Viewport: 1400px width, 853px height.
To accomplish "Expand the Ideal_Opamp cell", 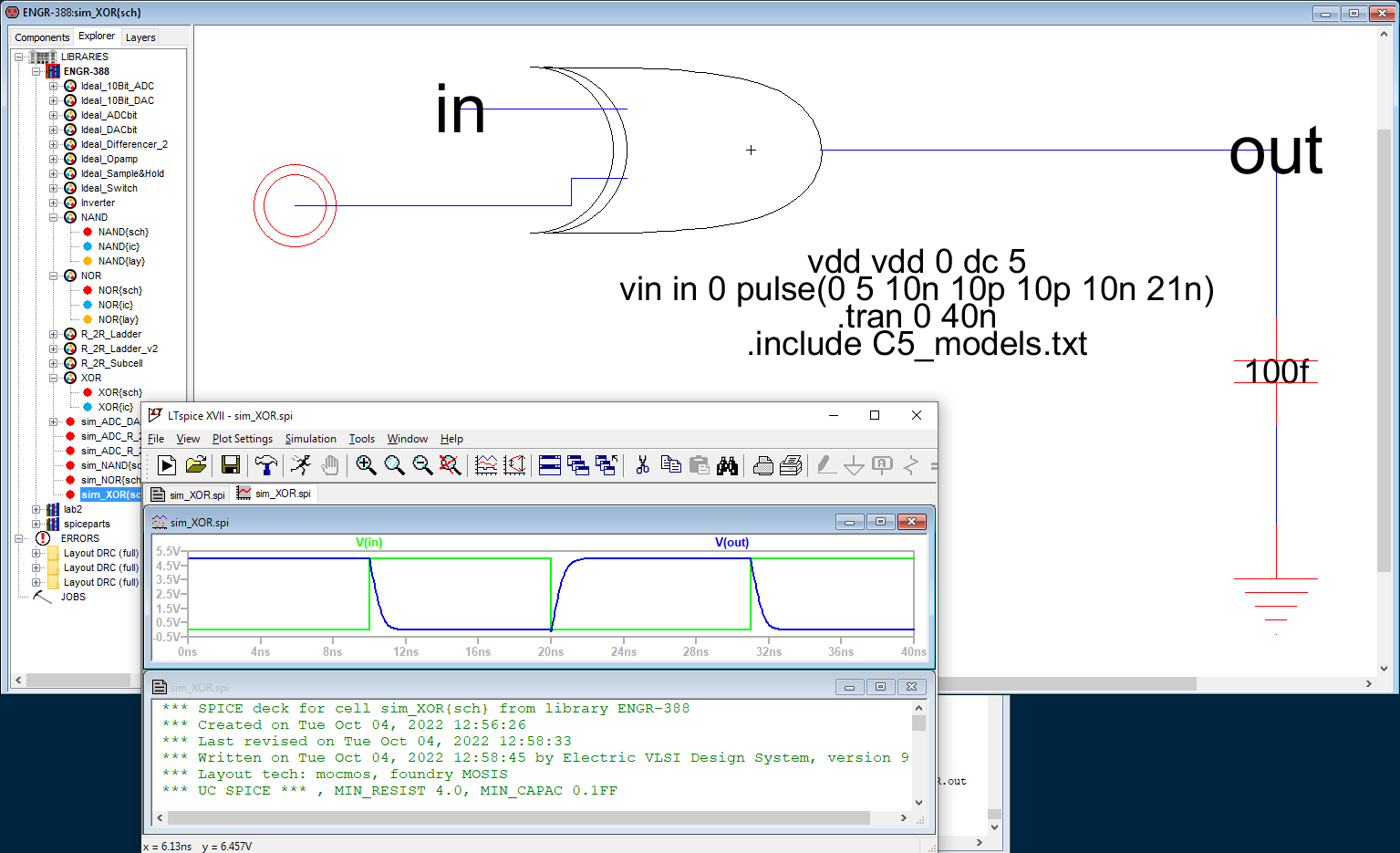I will pyautogui.click(x=53, y=159).
